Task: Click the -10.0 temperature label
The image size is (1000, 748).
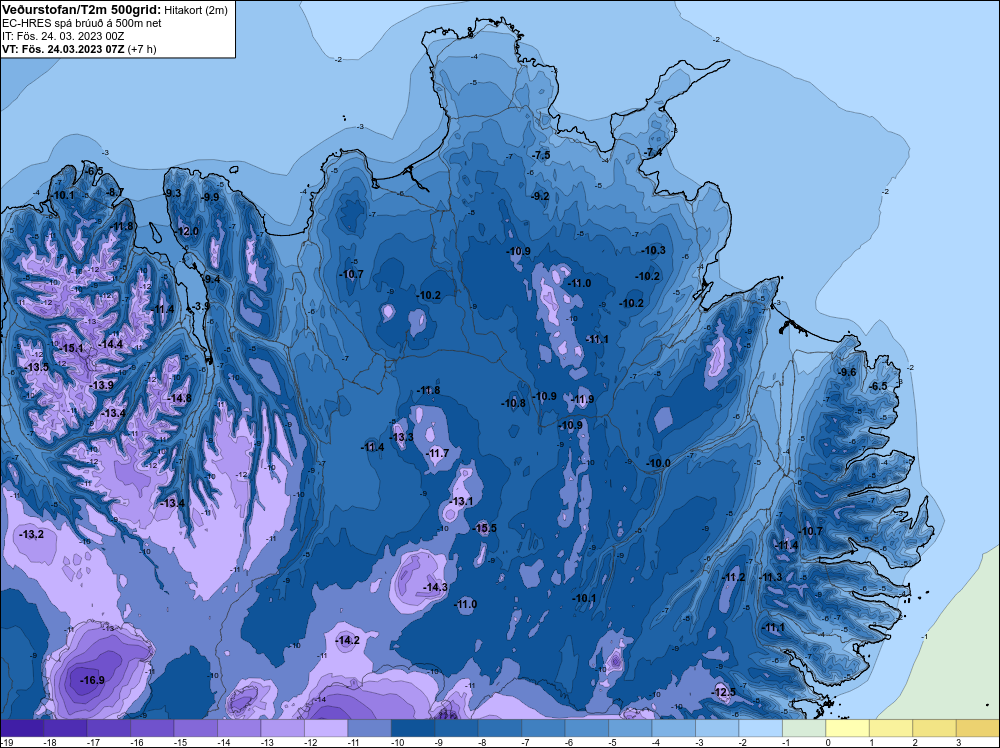Action: tap(658, 463)
